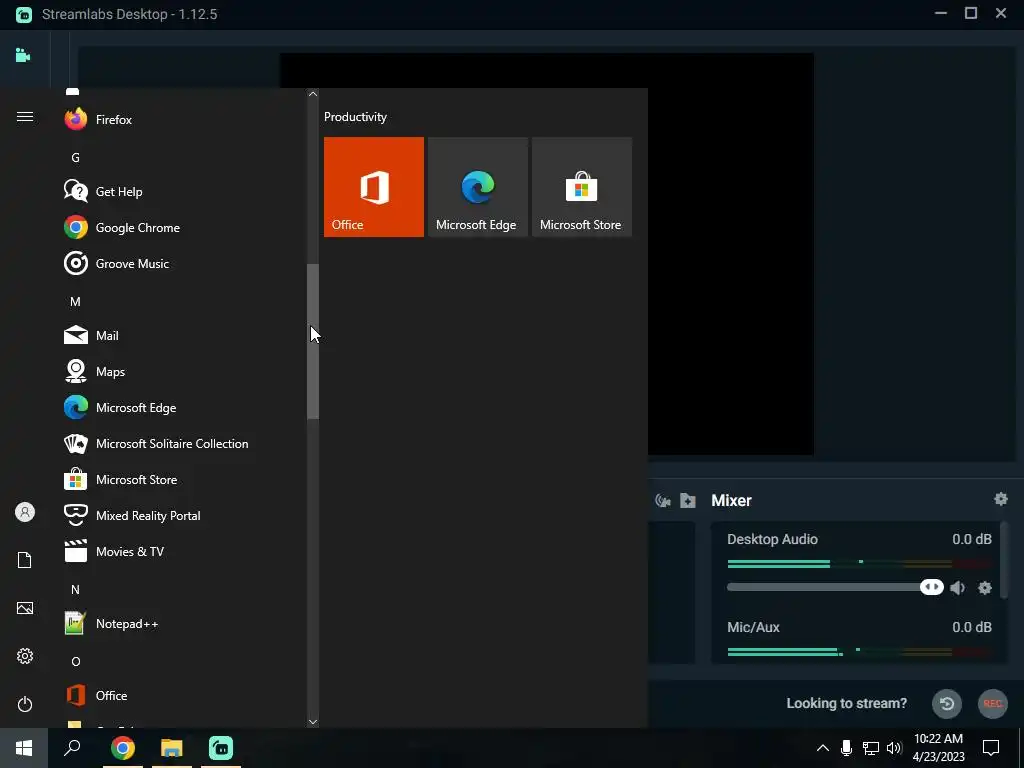
Task: Open Documents from Start sidebar
Action: [25, 560]
